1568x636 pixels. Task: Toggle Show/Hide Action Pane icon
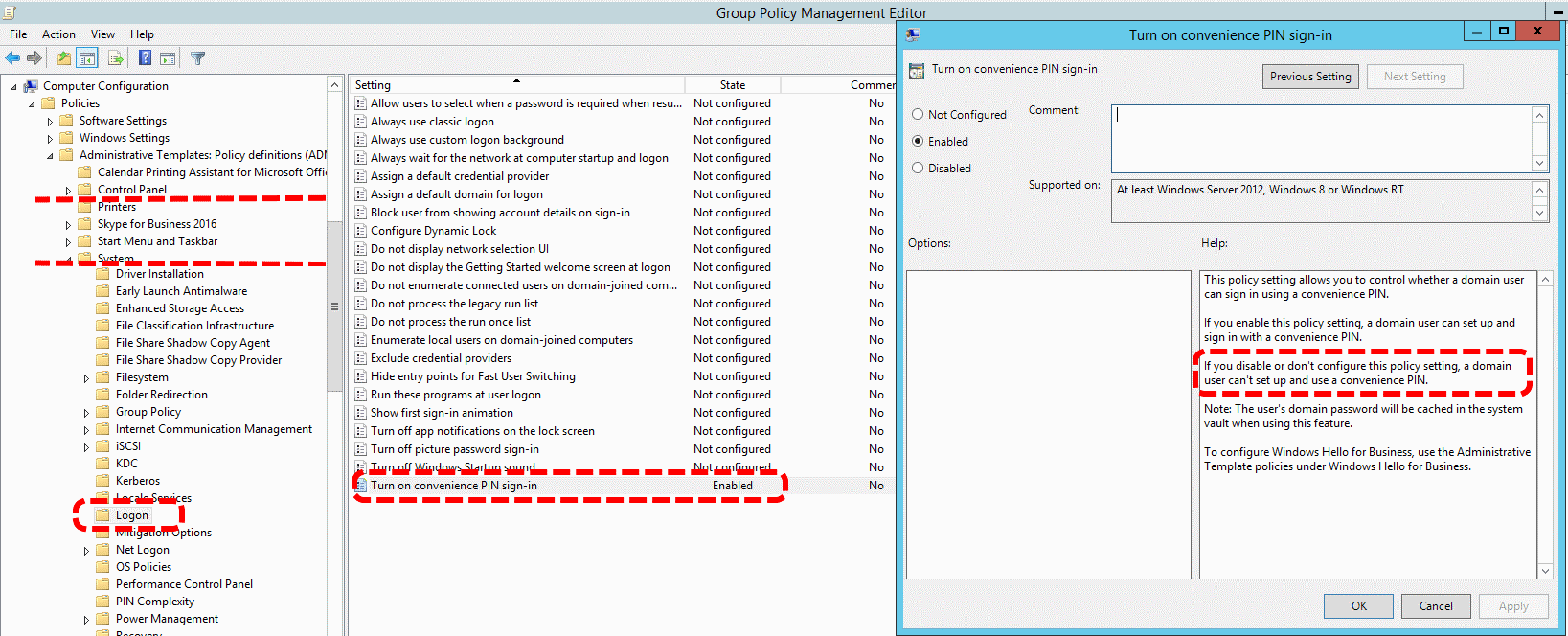click(168, 58)
